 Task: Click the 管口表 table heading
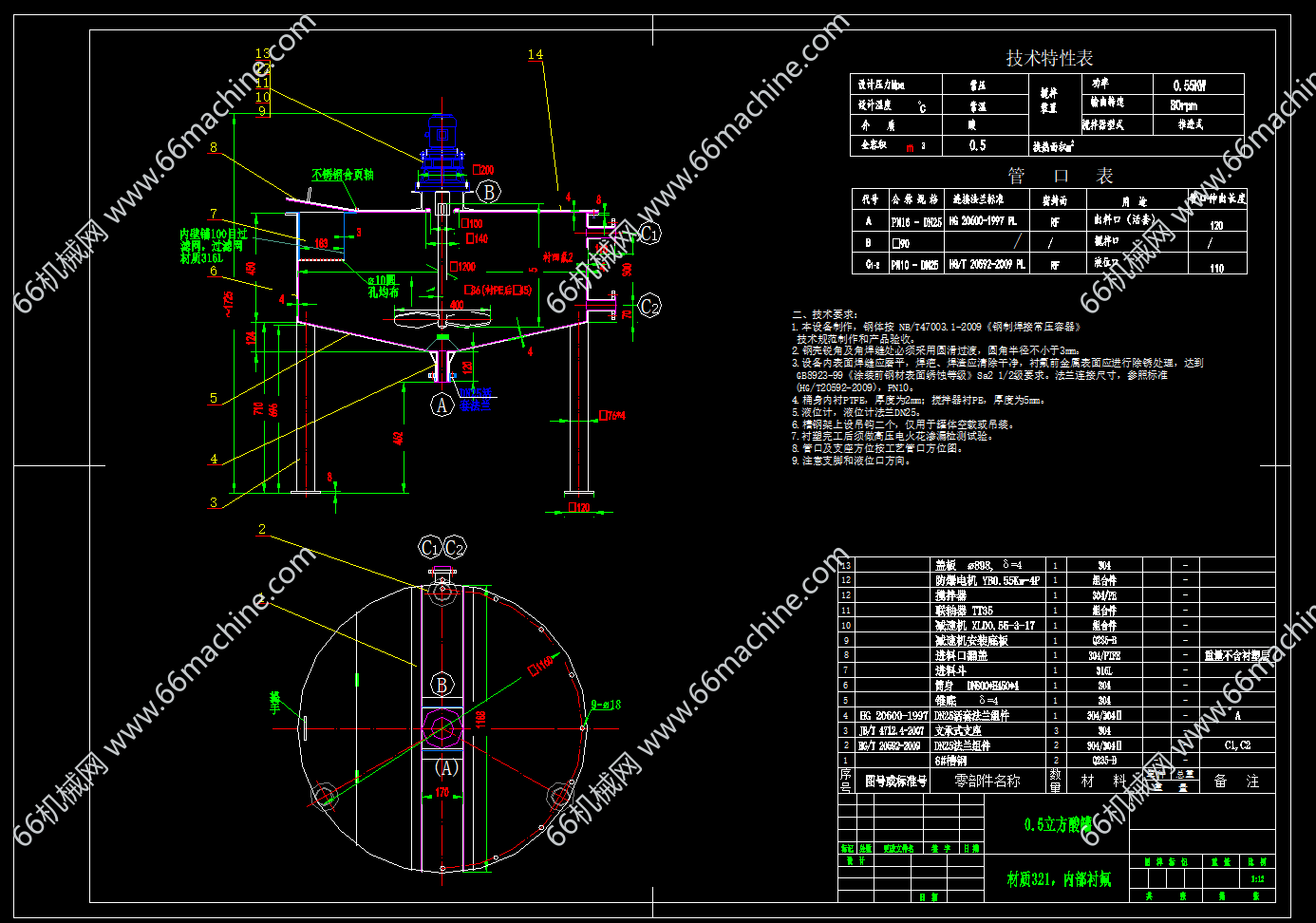point(1060,176)
